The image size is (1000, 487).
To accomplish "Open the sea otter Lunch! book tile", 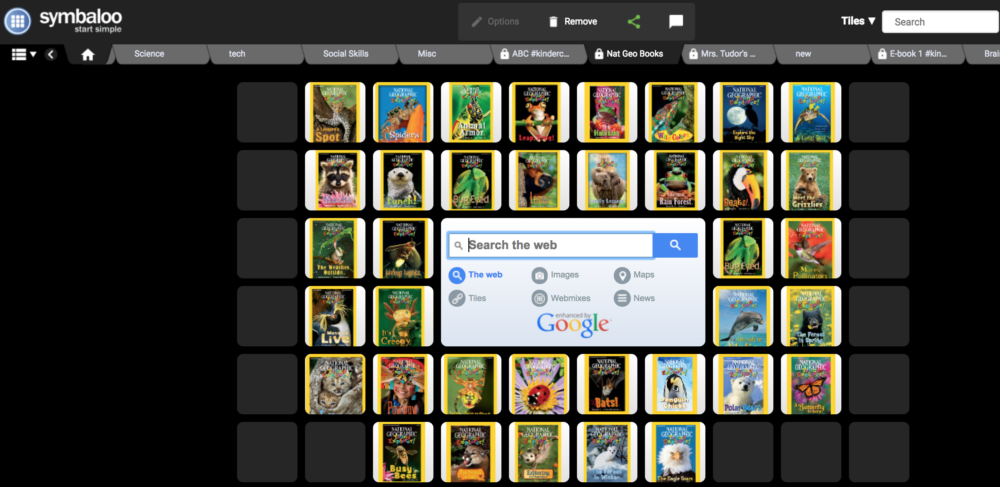I will (x=403, y=180).
